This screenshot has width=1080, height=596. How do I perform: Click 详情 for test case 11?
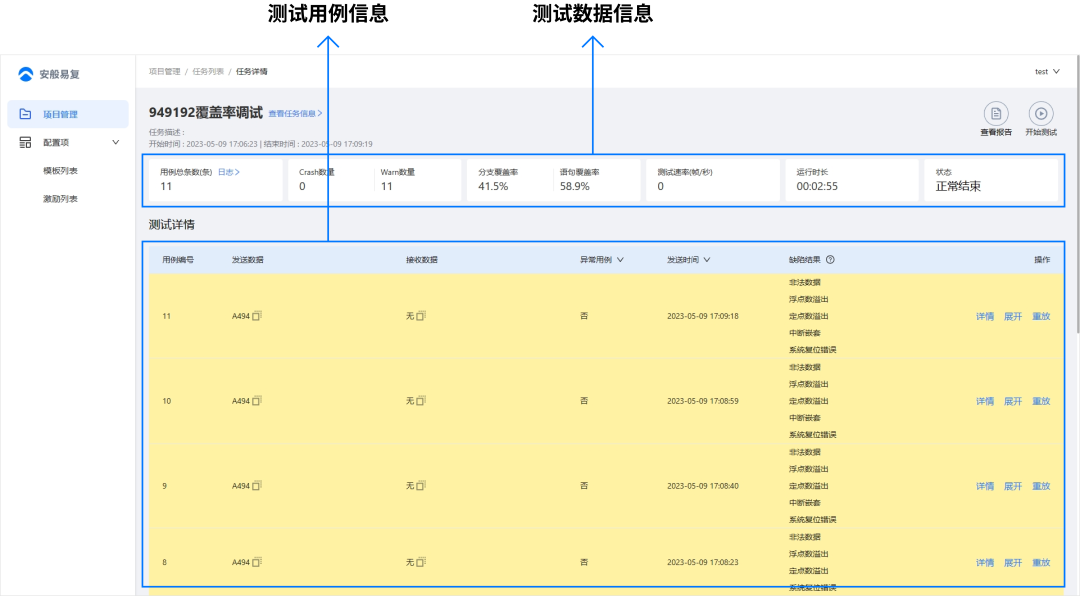click(x=985, y=316)
